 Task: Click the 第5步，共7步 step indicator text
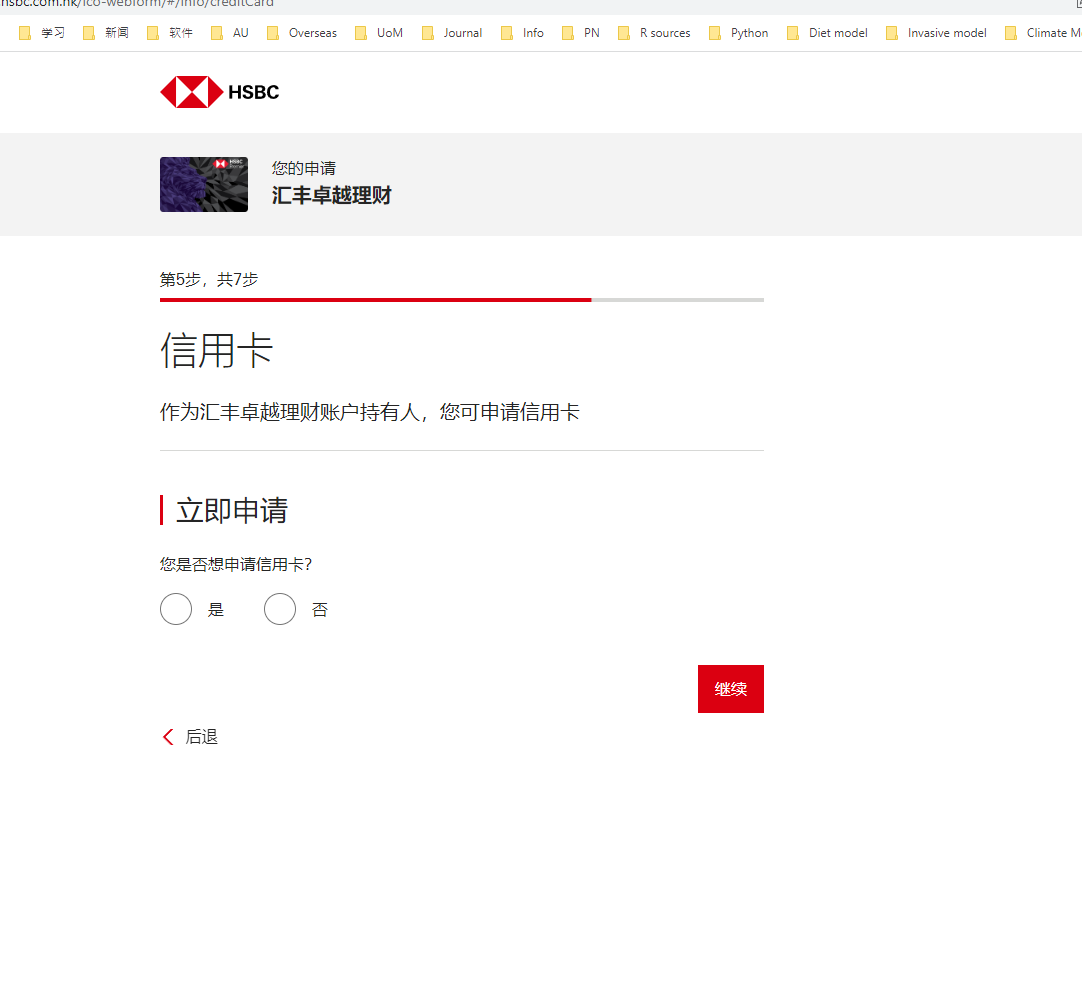[209, 279]
